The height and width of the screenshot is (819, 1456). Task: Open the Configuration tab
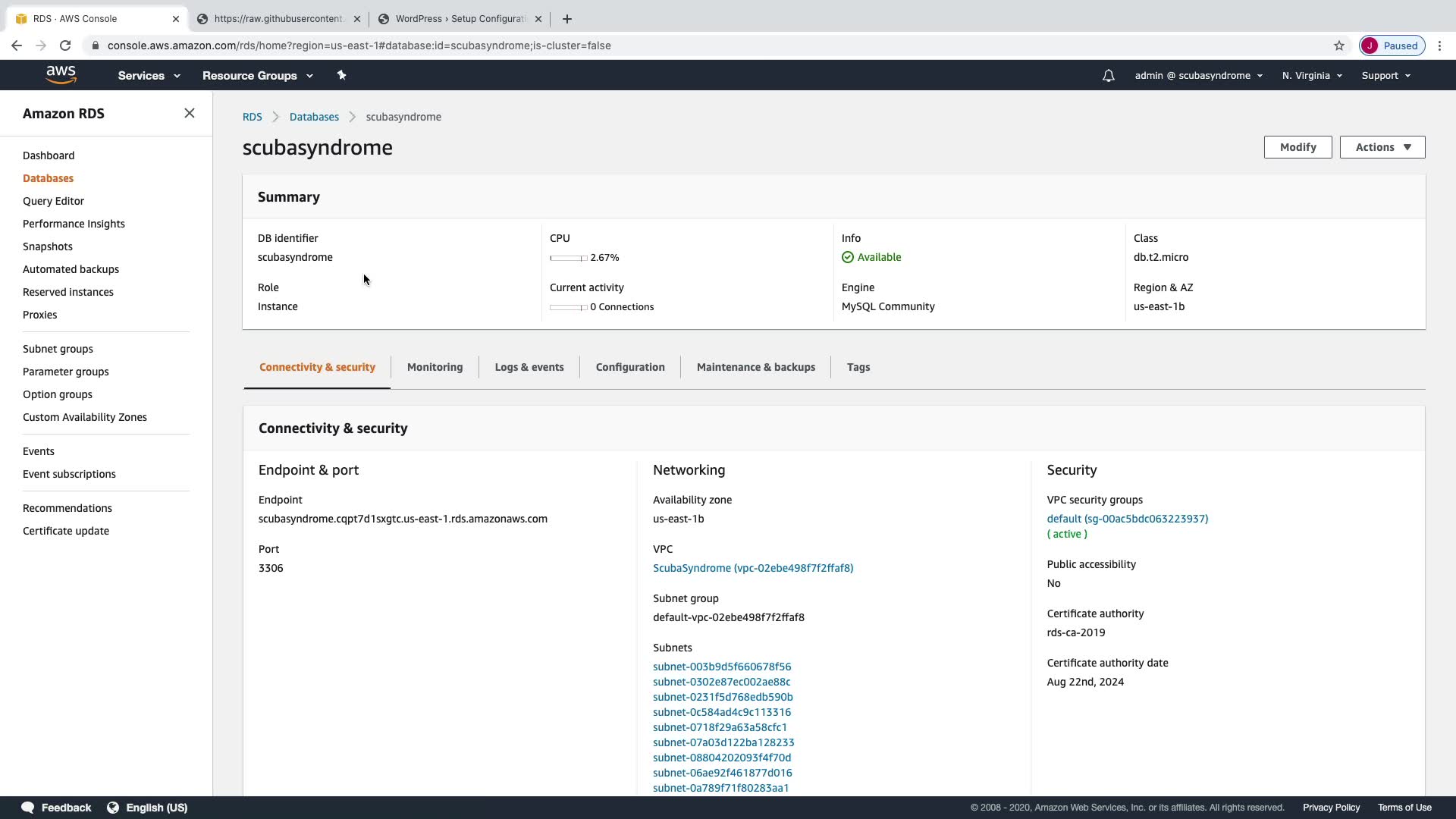(x=629, y=367)
